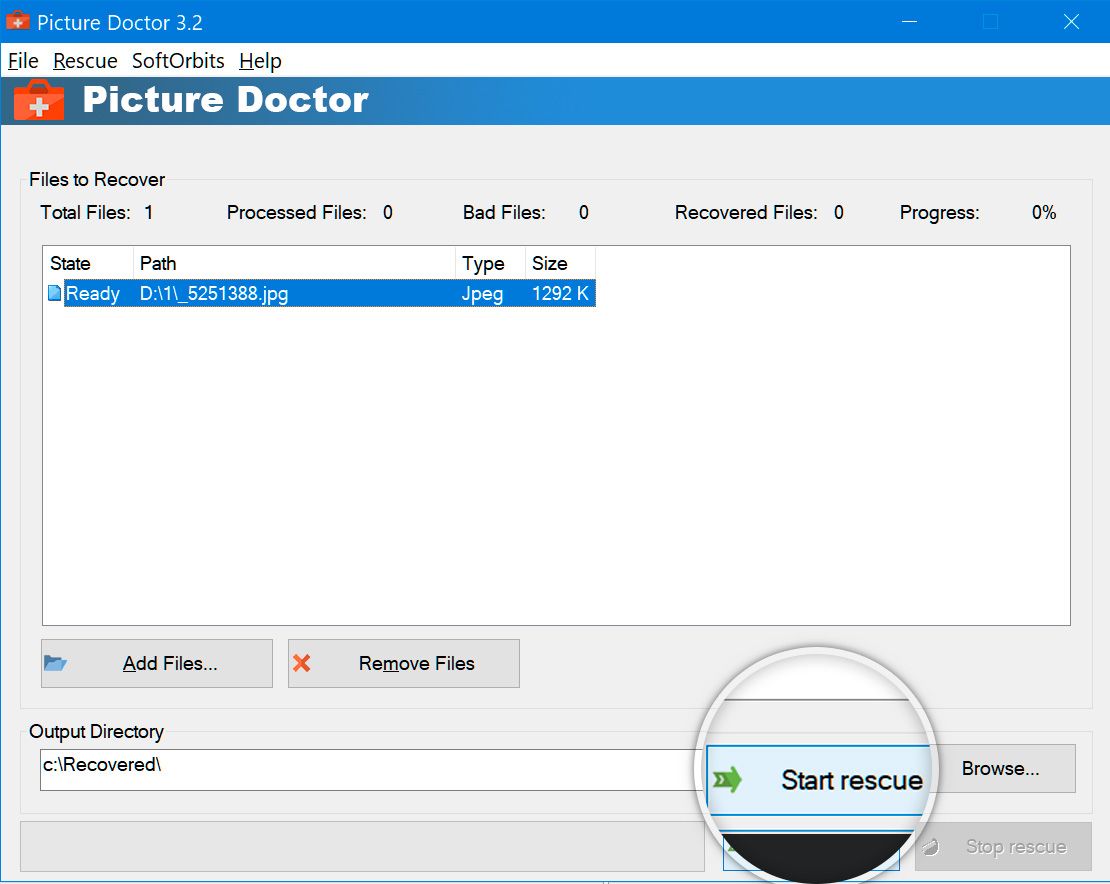Open the Rescue menu
Viewport: 1110px width, 884px height.
click(x=85, y=61)
